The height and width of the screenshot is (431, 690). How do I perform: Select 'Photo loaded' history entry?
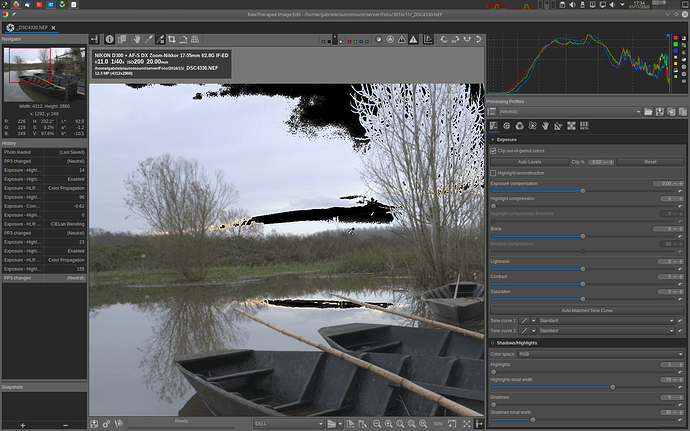pyautogui.click(x=22, y=151)
